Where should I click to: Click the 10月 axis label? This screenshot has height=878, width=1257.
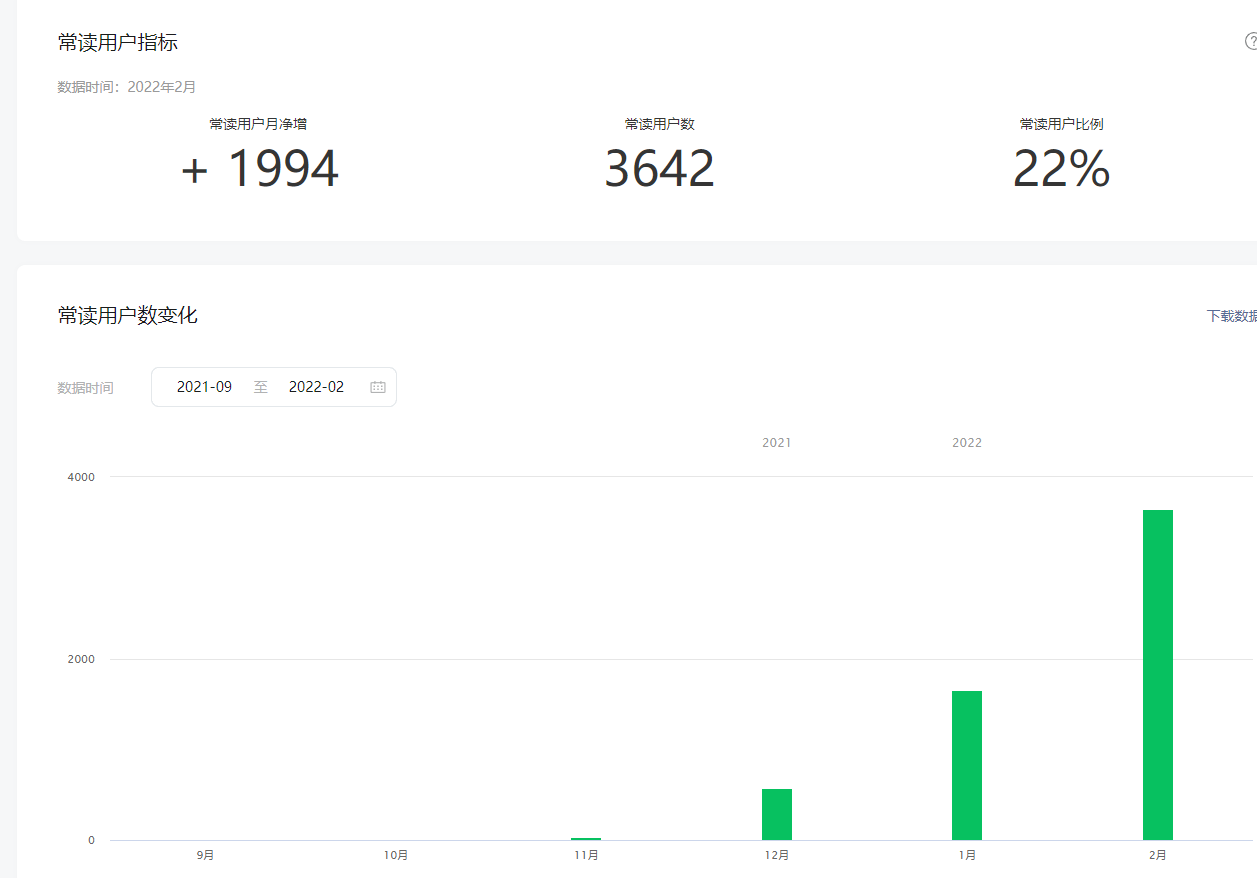[396, 855]
